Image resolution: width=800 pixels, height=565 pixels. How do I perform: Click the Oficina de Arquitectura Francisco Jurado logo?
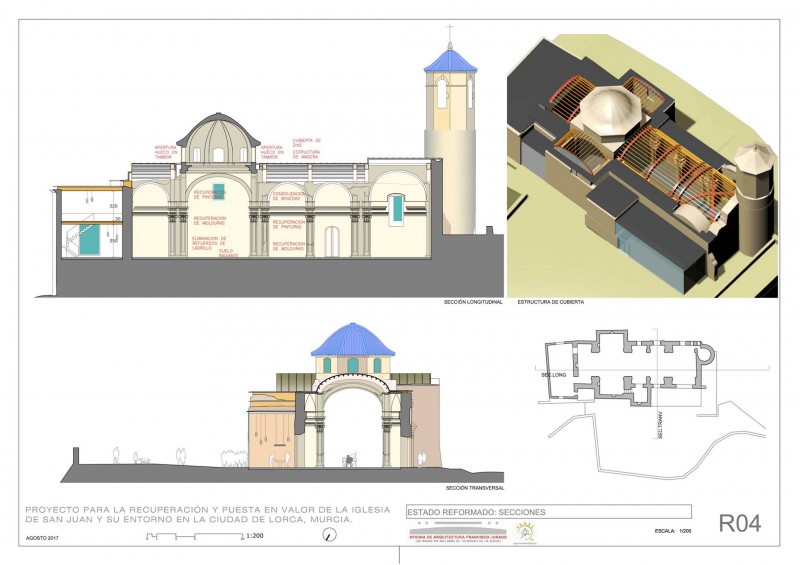coord(458,533)
